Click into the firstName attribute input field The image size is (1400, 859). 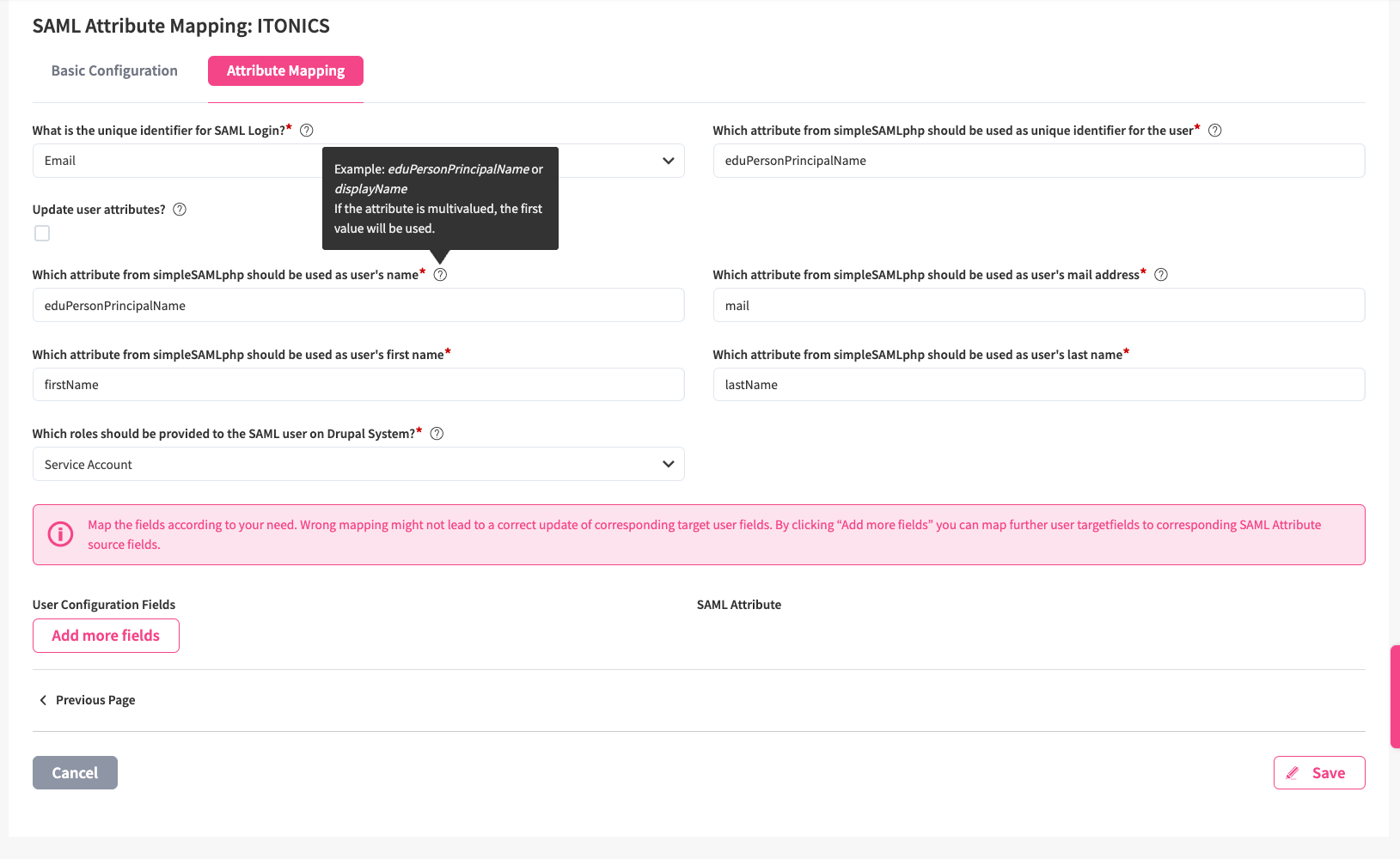(358, 385)
